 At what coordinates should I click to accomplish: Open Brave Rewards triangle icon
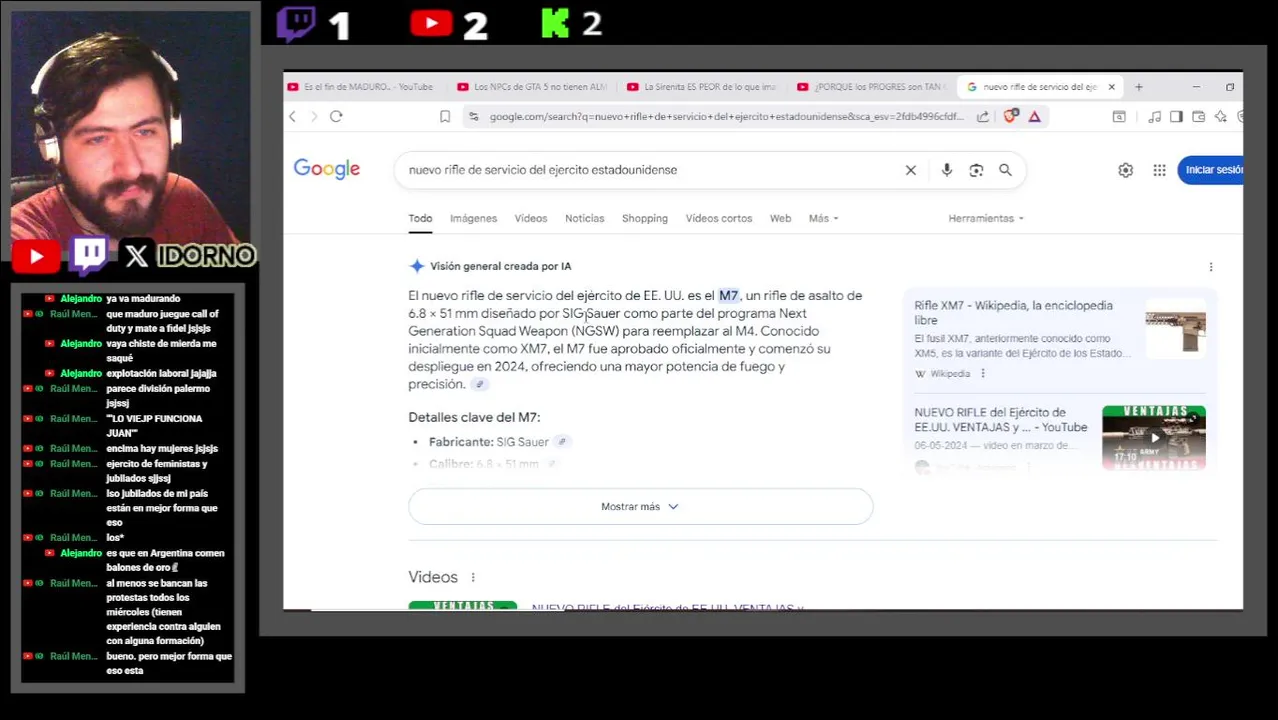pos(1035,117)
